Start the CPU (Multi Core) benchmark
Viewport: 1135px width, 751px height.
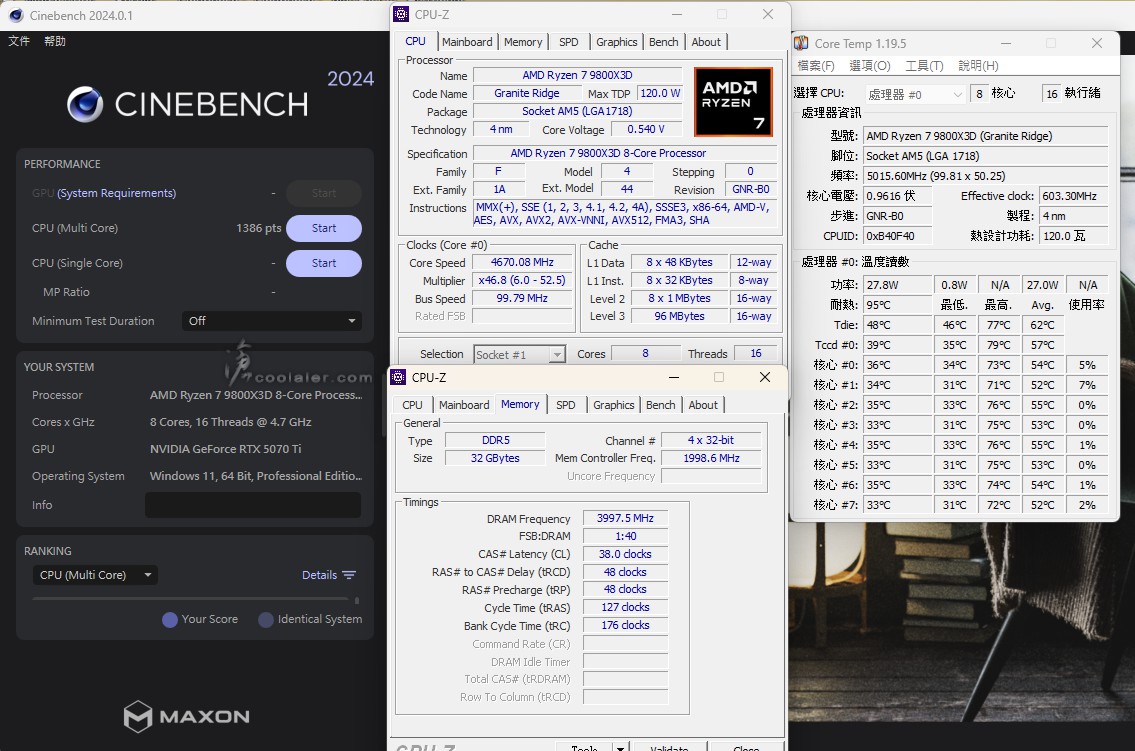(323, 228)
